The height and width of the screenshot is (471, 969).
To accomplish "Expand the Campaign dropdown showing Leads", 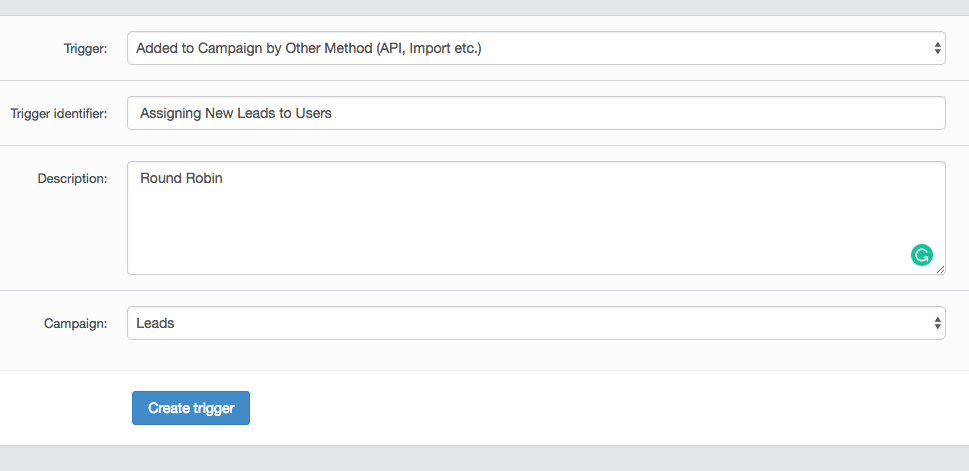I will 535,323.
